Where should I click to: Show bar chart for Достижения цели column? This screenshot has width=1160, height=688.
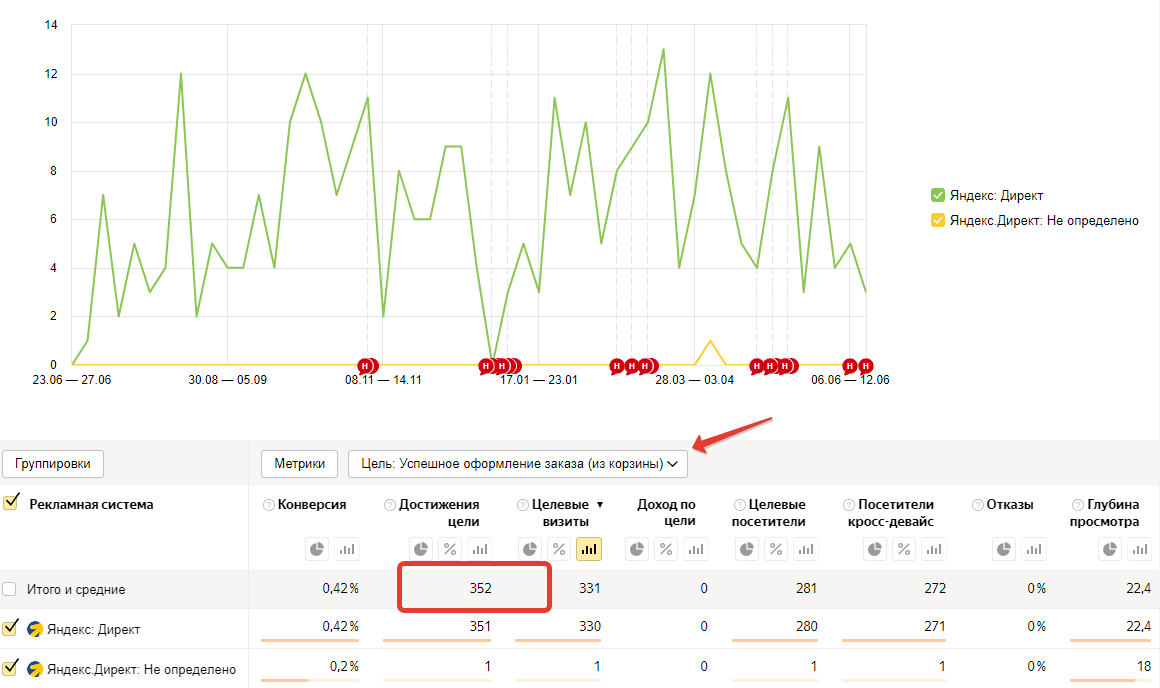[479, 549]
